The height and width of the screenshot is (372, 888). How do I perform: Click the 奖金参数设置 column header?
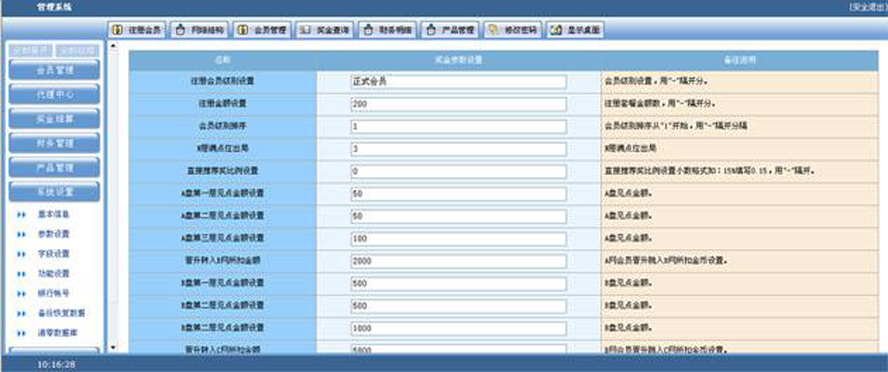click(458, 59)
